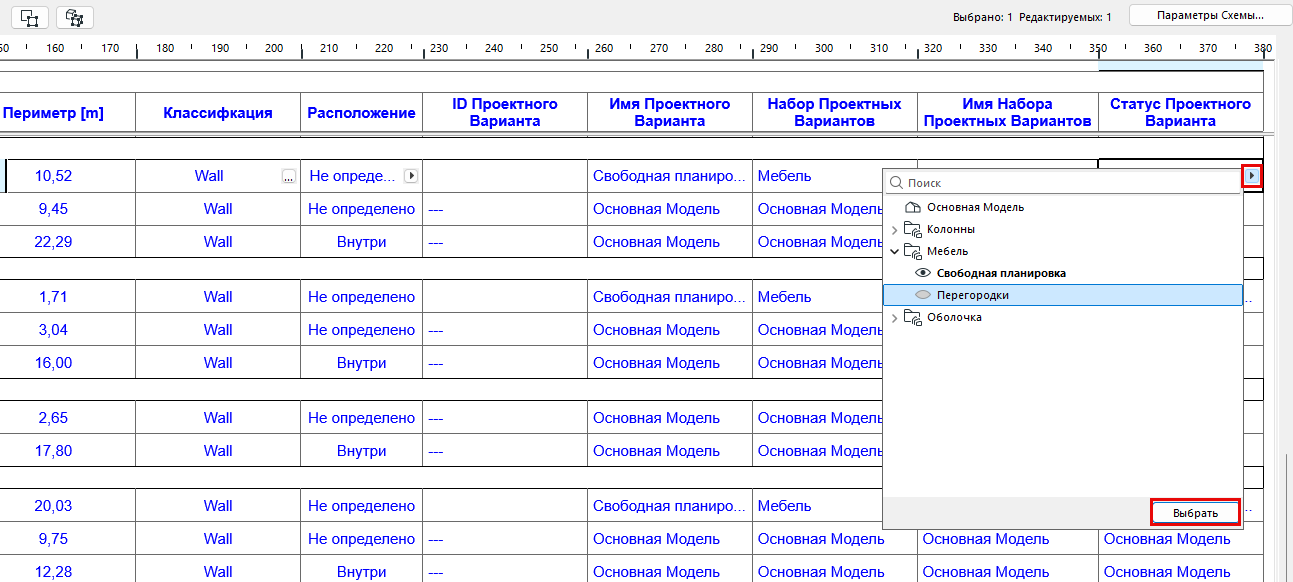Image resolution: width=1293 pixels, height=582 pixels.
Task: Open Параметры Схемы settings
Action: tap(1210, 15)
